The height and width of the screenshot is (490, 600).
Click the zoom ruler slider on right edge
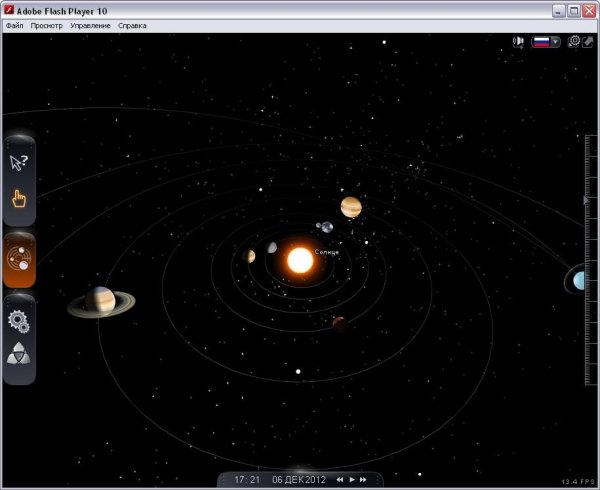point(588,200)
